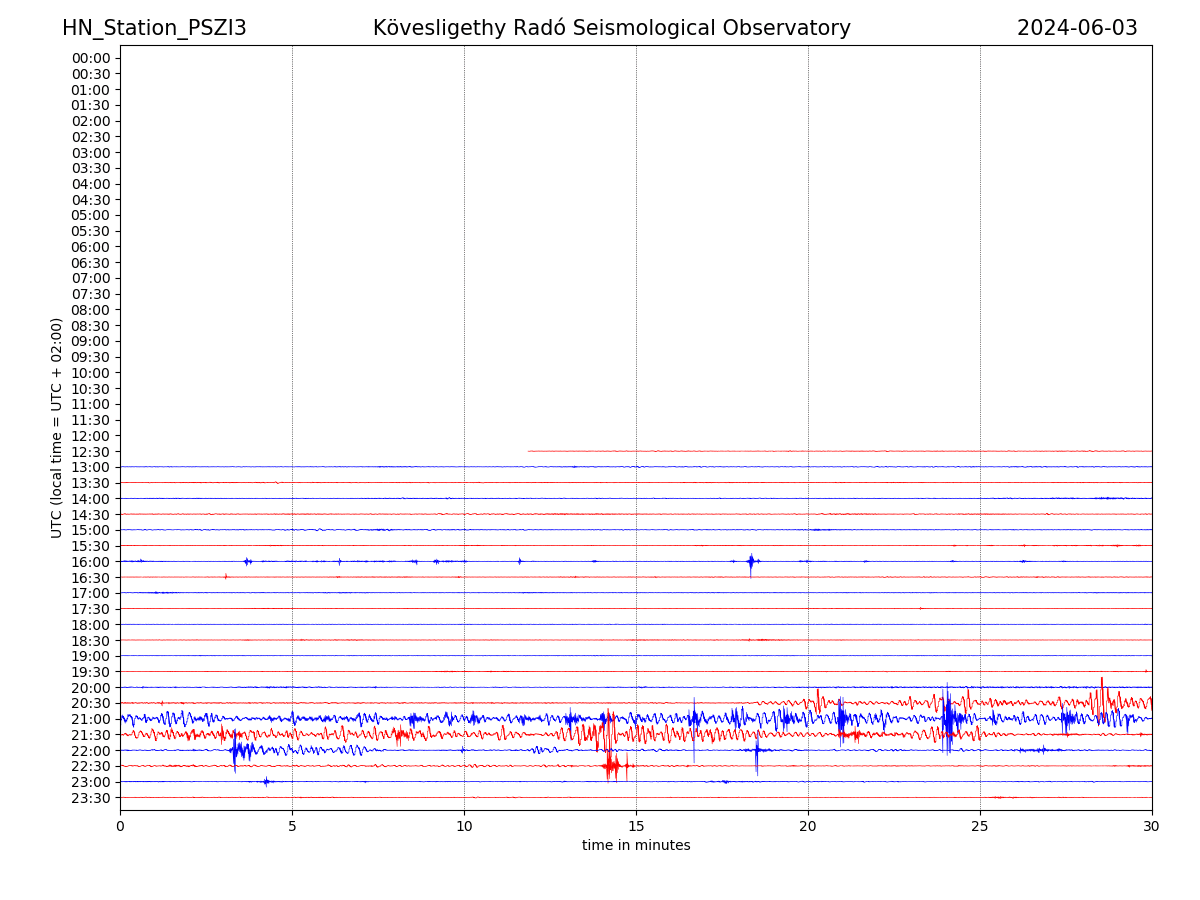Click the blue burst near minute 24 at 21:00

point(947,718)
